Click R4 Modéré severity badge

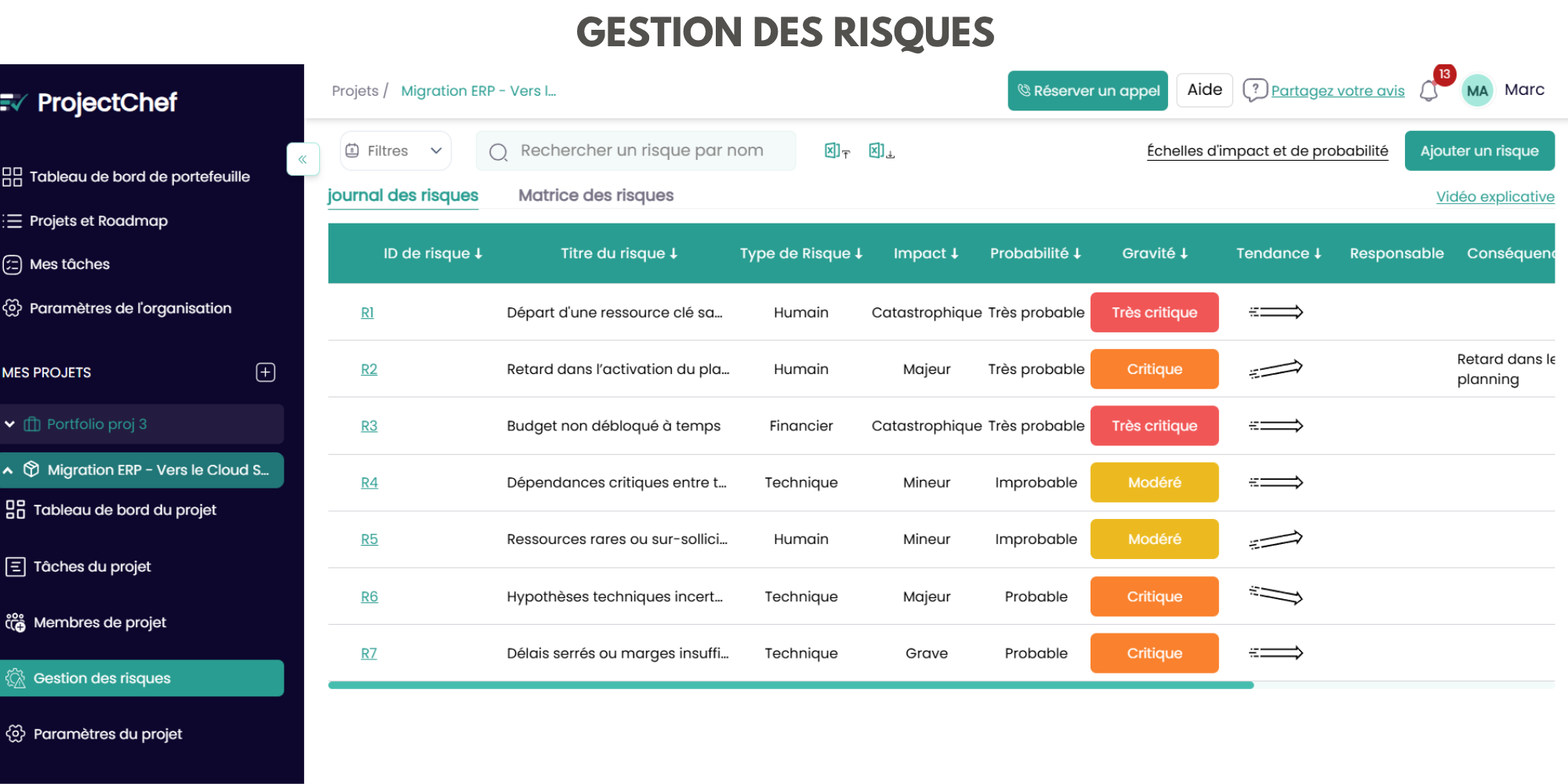(x=1154, y=482)
